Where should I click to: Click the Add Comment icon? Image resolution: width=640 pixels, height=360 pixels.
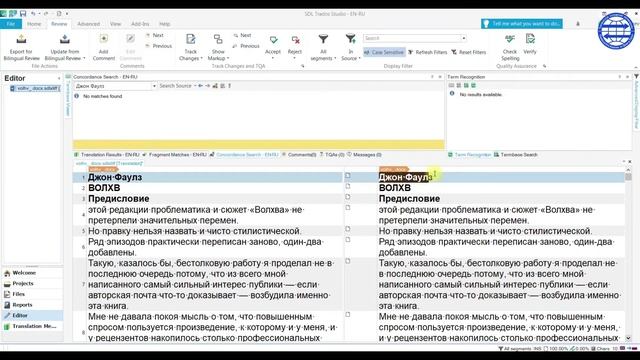[x=104, y=39]
